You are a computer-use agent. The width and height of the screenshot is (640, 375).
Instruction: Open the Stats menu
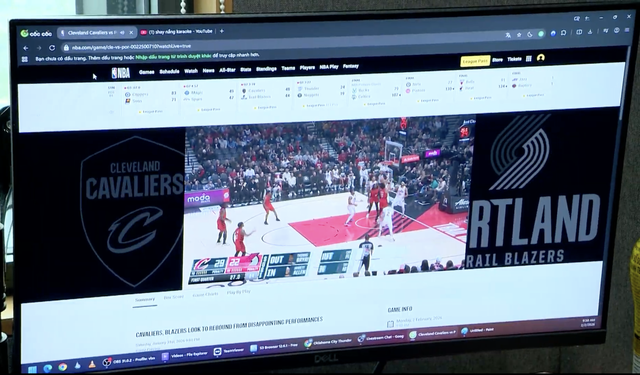pos(246,69)
